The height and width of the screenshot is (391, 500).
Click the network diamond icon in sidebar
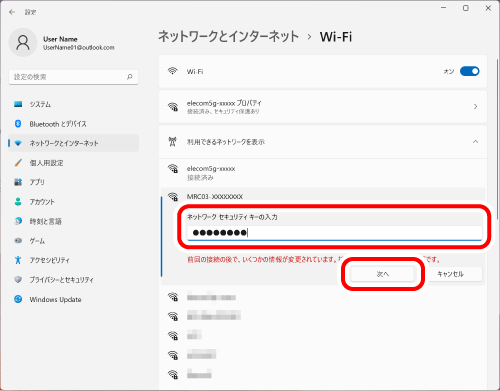(18, 143)
